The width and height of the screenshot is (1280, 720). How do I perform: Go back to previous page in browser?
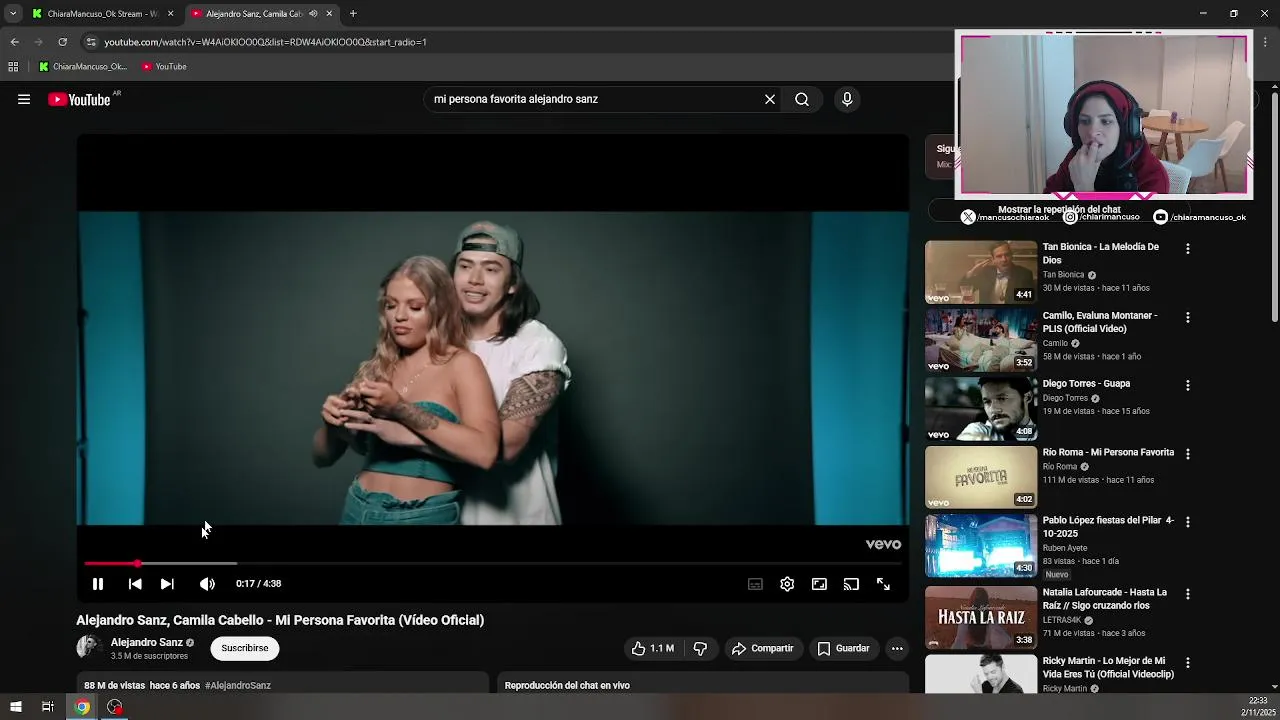(14, 42)
